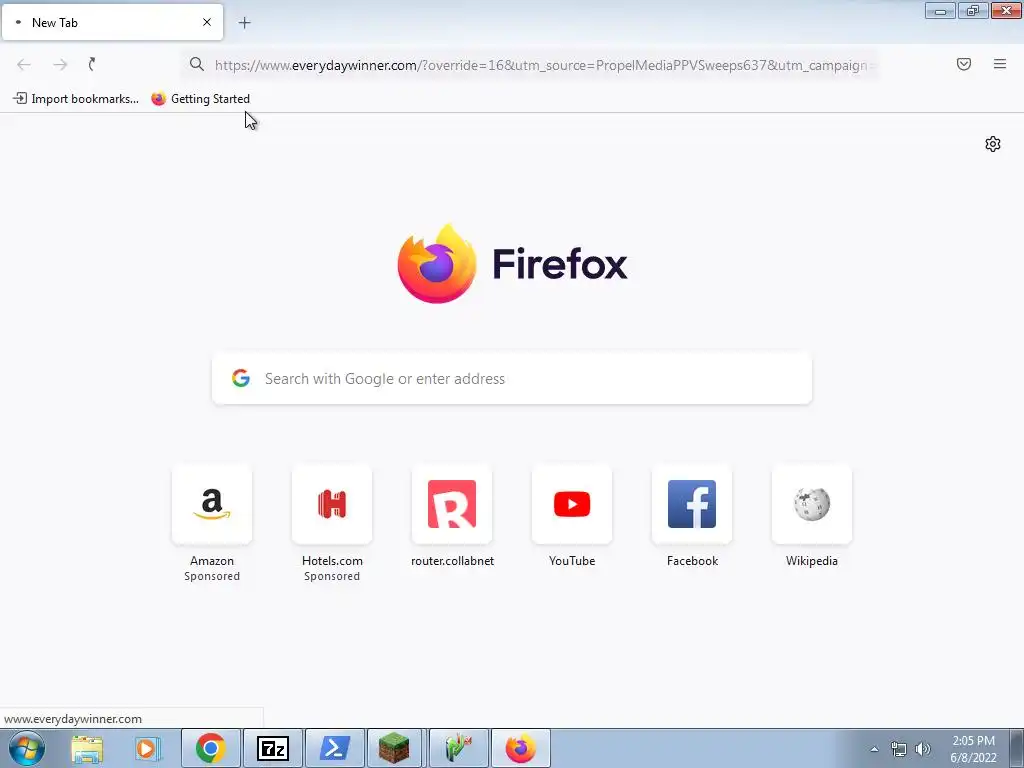
Task: Click the network tray icon
Action: coord(899,749)
